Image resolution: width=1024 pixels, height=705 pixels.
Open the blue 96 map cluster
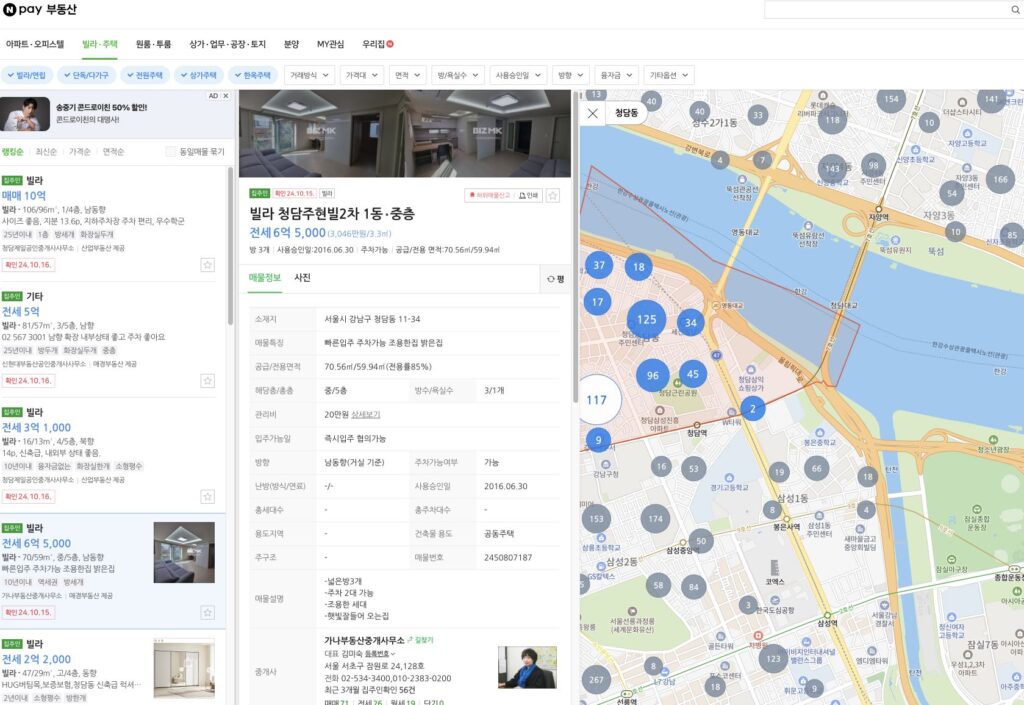click(x=652, y=375)
